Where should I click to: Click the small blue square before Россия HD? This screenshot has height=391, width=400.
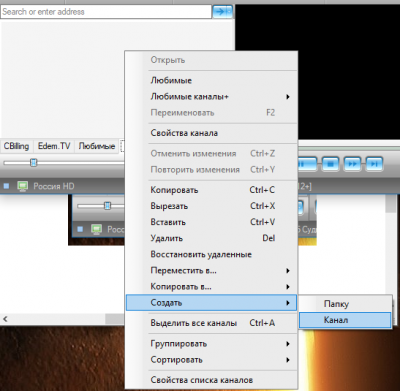6,186
